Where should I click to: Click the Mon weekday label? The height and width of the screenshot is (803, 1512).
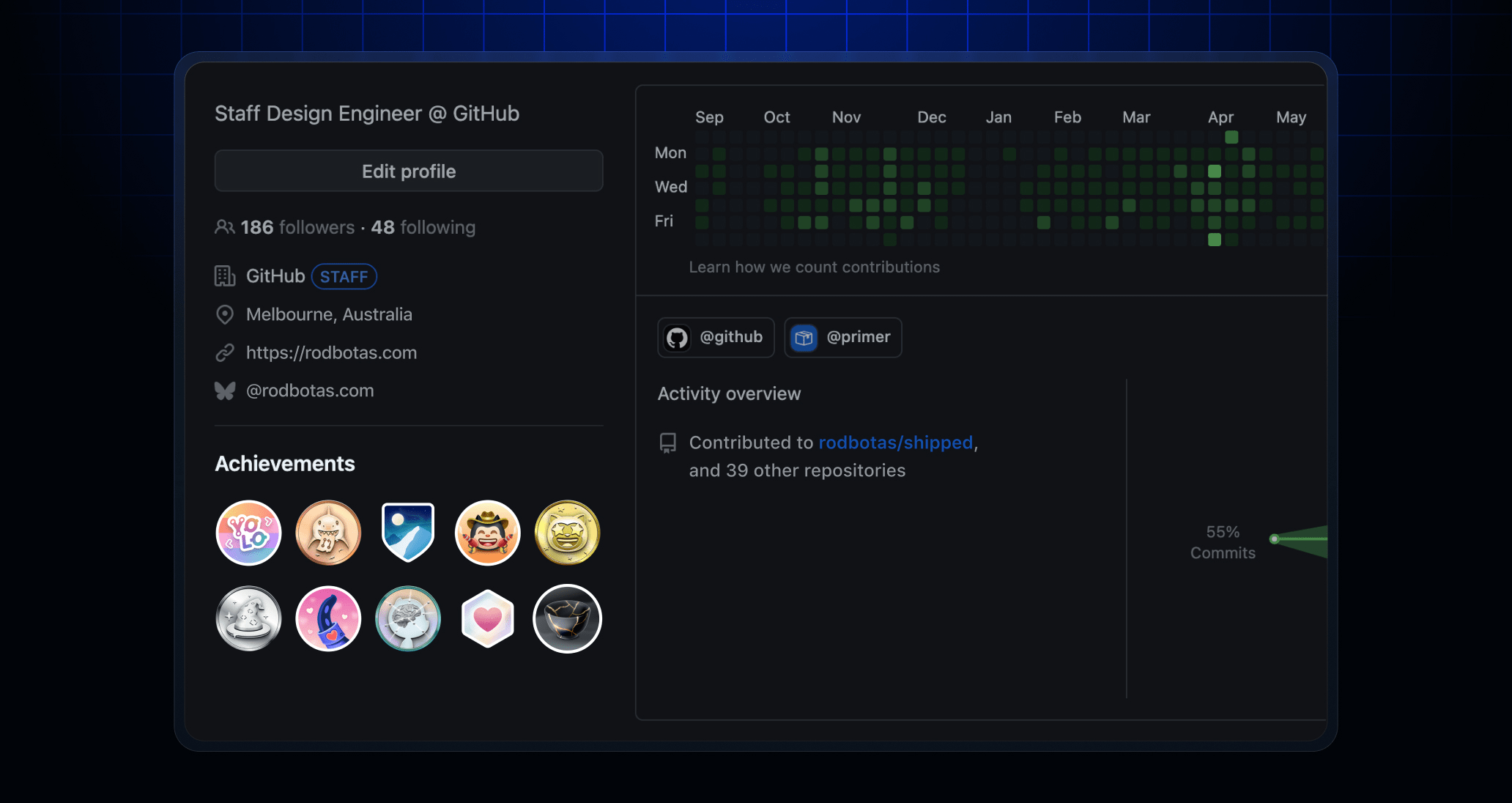coord(670,152)
